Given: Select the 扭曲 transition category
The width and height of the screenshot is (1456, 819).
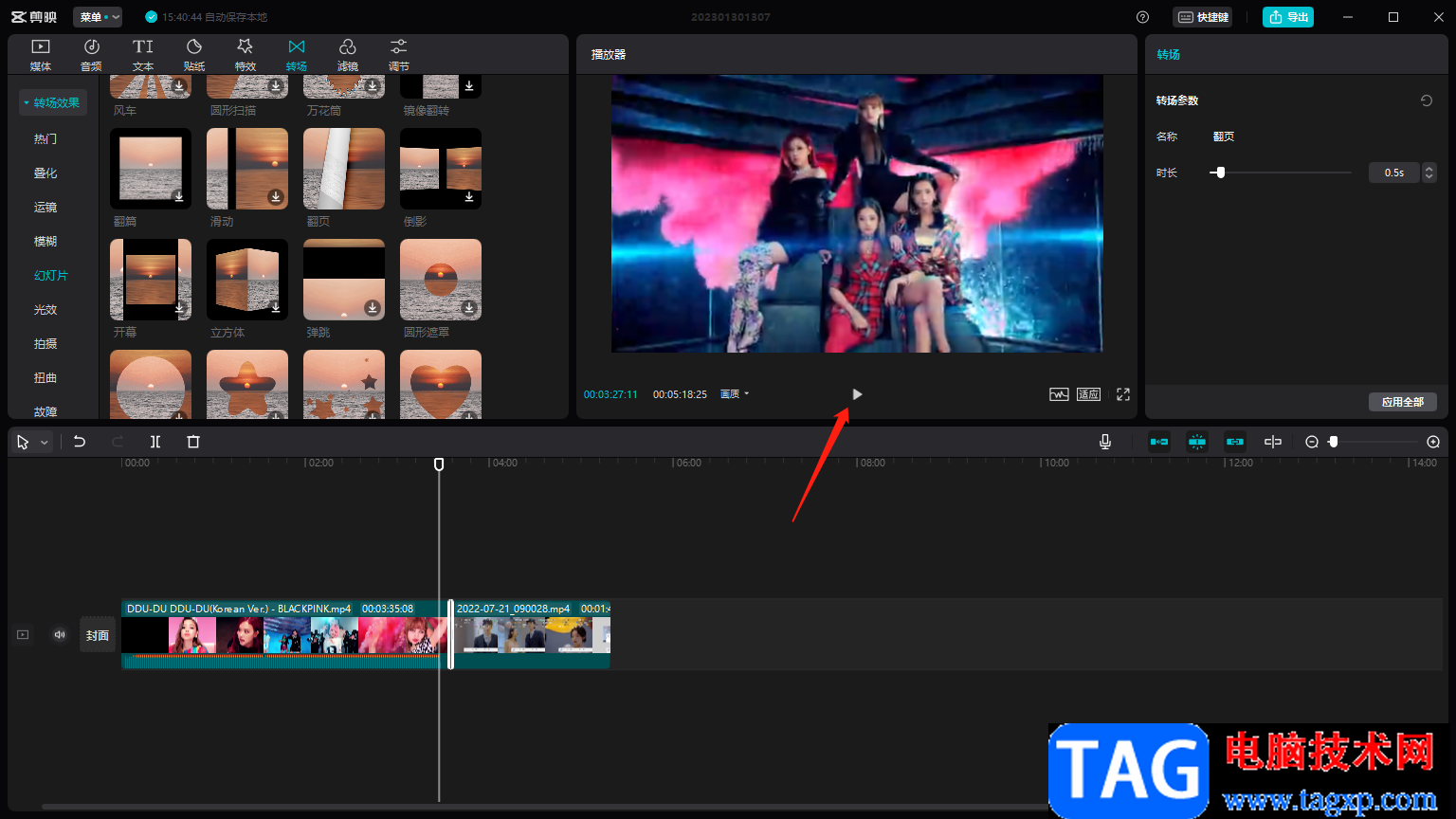Looking at the screenshot, I should pos(45,377).
